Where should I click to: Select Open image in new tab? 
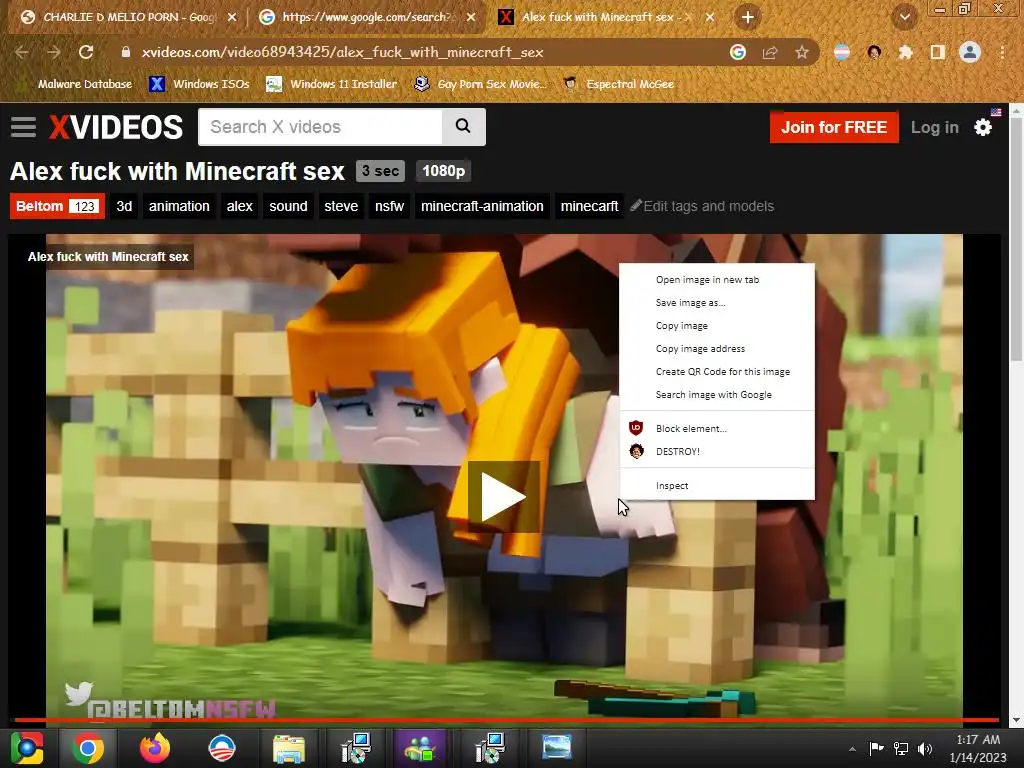click(716, 280)
